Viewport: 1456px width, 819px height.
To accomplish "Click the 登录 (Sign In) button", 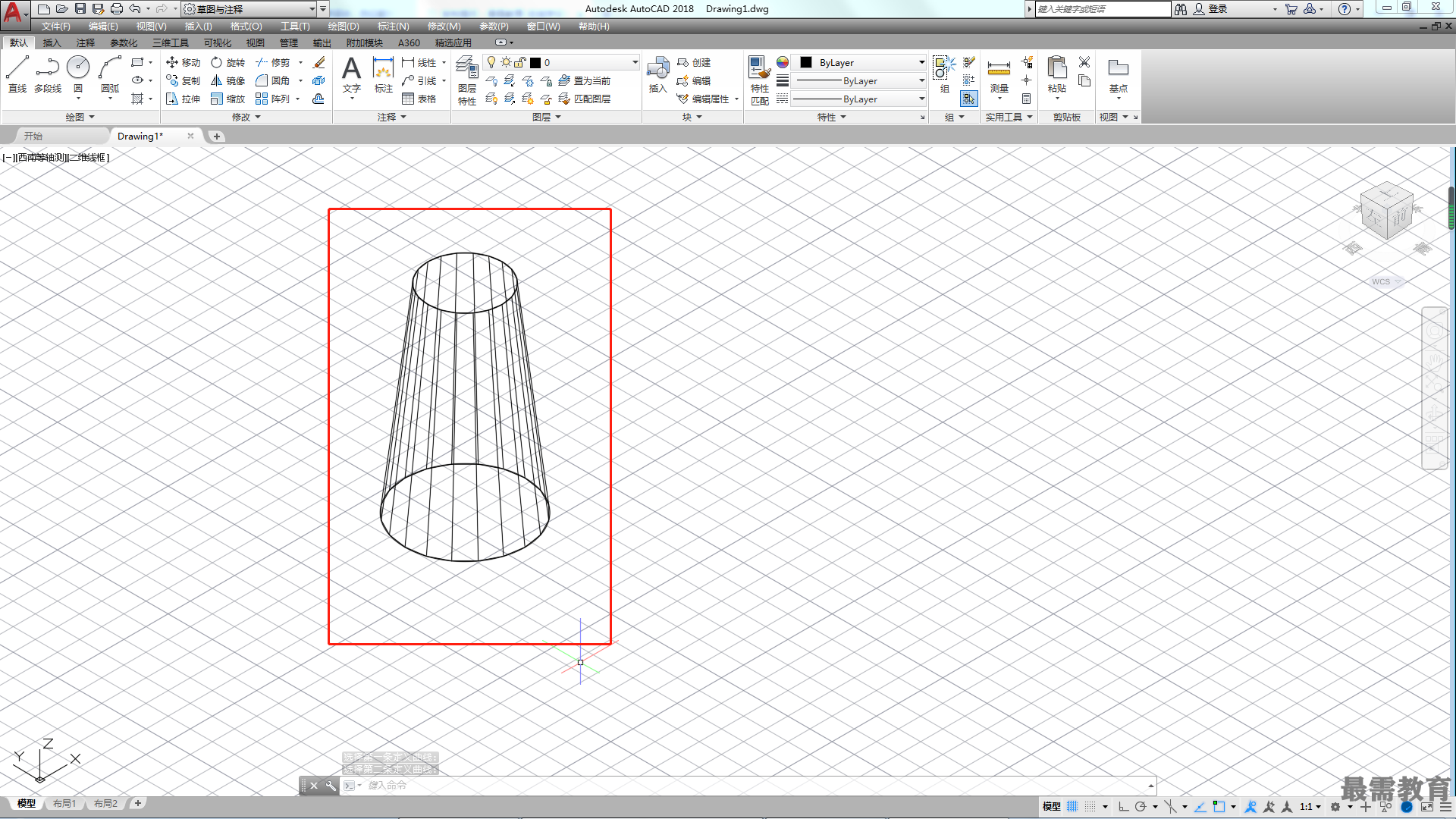I will pyautogui.click(x=1210, y=9).
